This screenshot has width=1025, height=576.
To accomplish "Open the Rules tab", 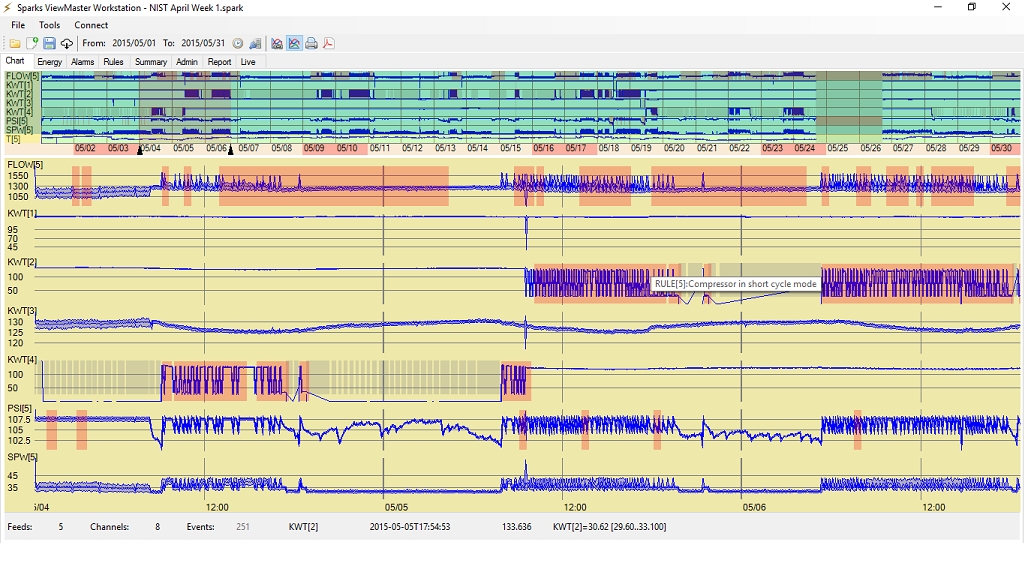I will [x=113, y=61].
